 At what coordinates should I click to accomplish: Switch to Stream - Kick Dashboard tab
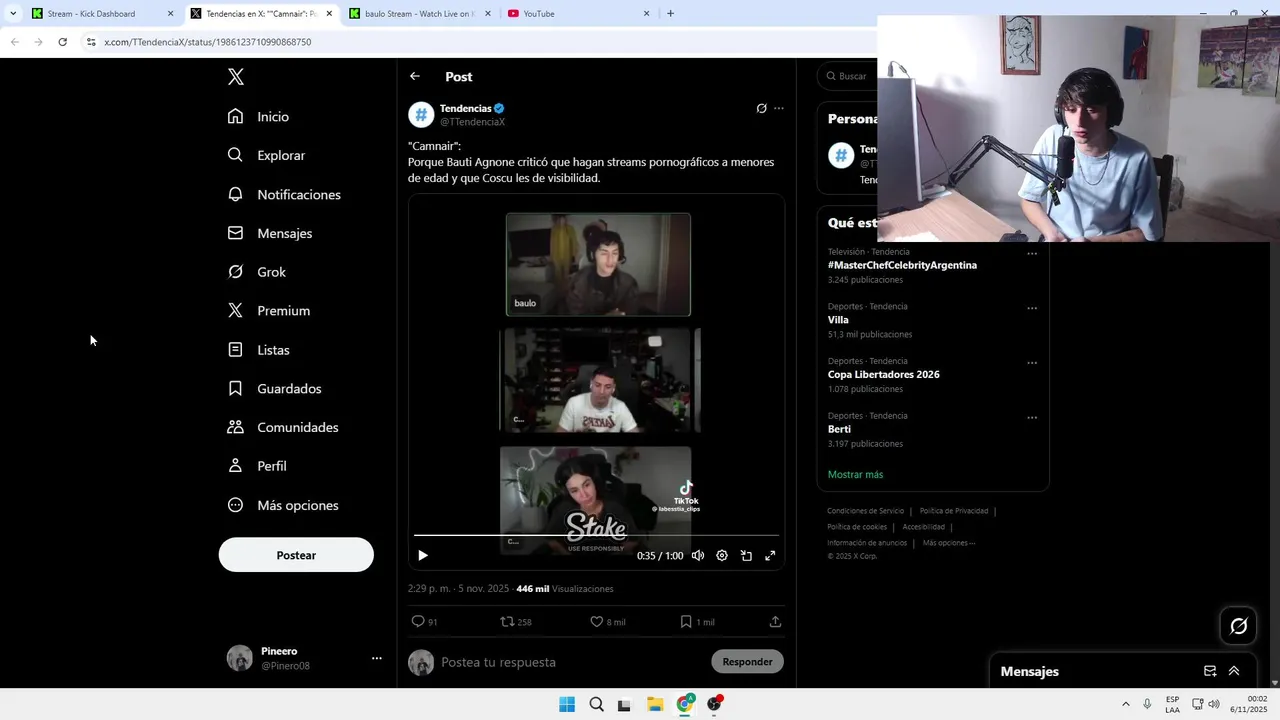click(x=102, y=14)
